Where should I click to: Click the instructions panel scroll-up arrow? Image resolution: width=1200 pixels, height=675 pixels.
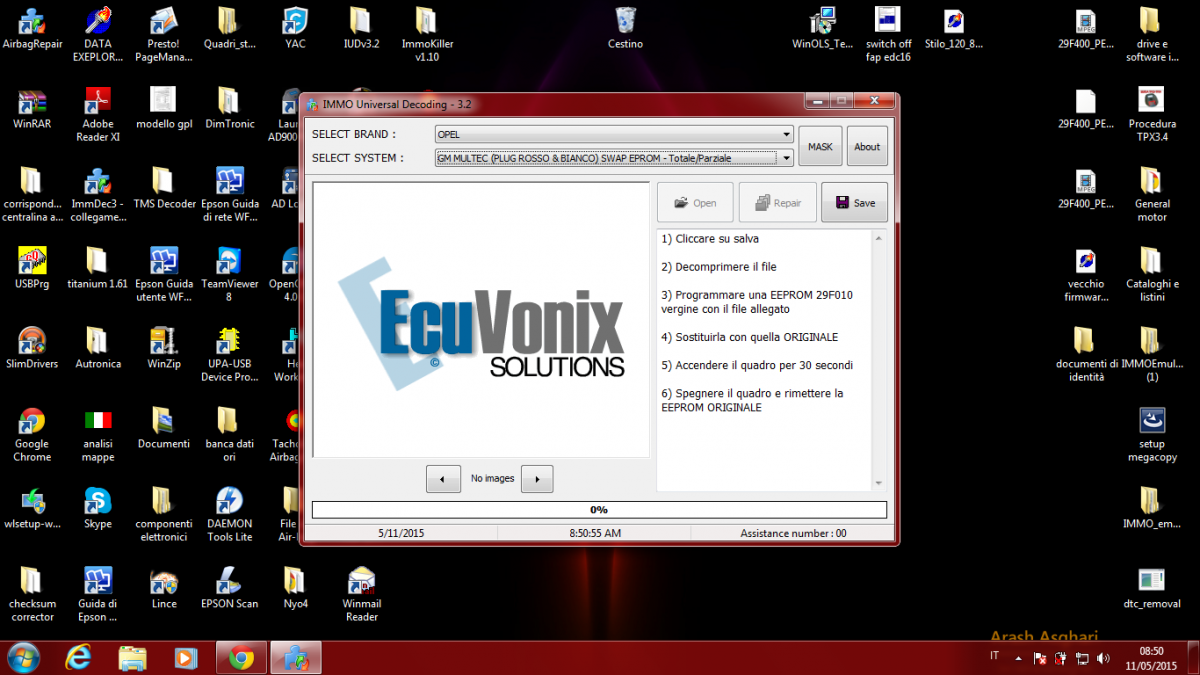click(879, 239)
